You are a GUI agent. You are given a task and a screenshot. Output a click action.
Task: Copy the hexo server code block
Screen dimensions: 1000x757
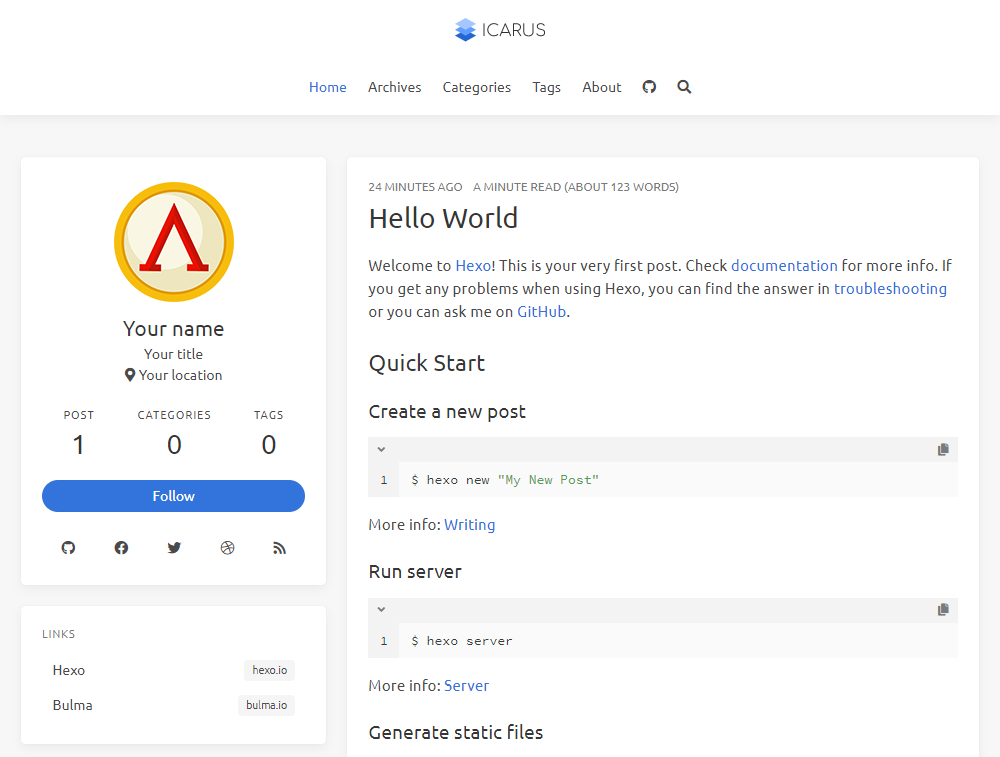[x=943, y=610]
